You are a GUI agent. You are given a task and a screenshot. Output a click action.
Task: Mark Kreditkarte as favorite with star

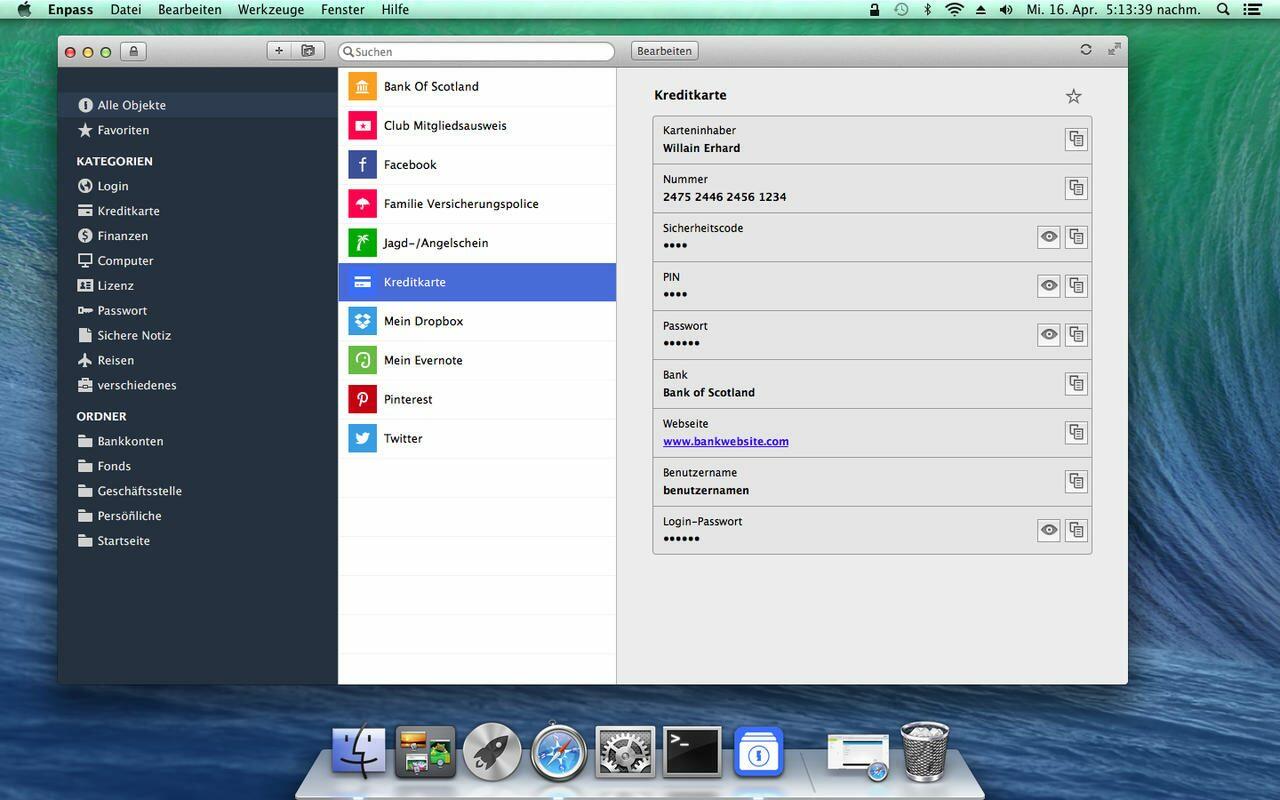tap(1074, 96)
